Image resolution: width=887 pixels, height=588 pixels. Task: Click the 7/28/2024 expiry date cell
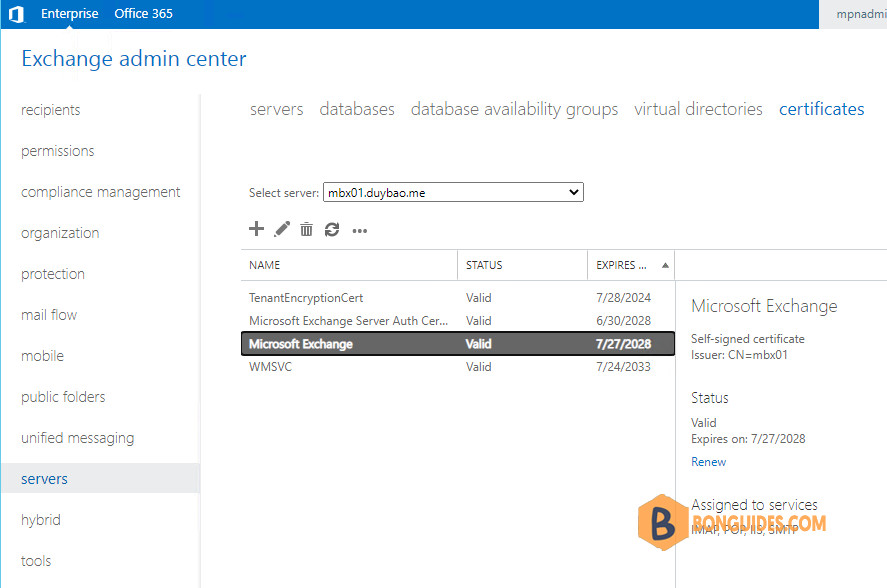coord(623,298)
